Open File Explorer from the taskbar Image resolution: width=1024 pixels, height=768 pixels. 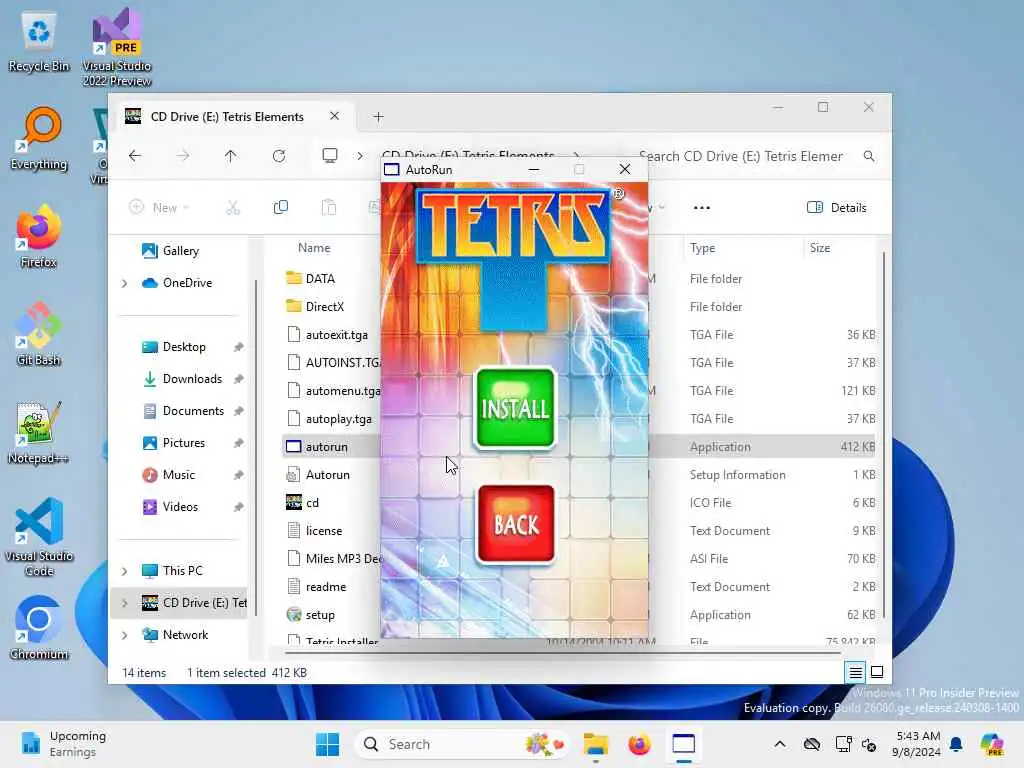click(596, 744)
